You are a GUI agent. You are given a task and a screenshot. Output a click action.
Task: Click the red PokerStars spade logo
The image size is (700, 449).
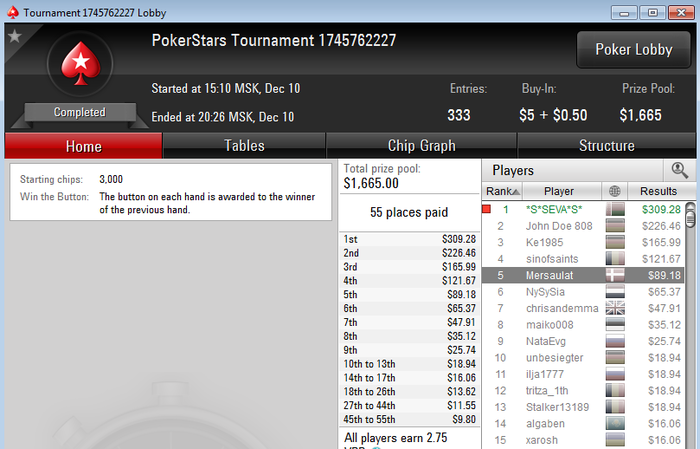80,63
